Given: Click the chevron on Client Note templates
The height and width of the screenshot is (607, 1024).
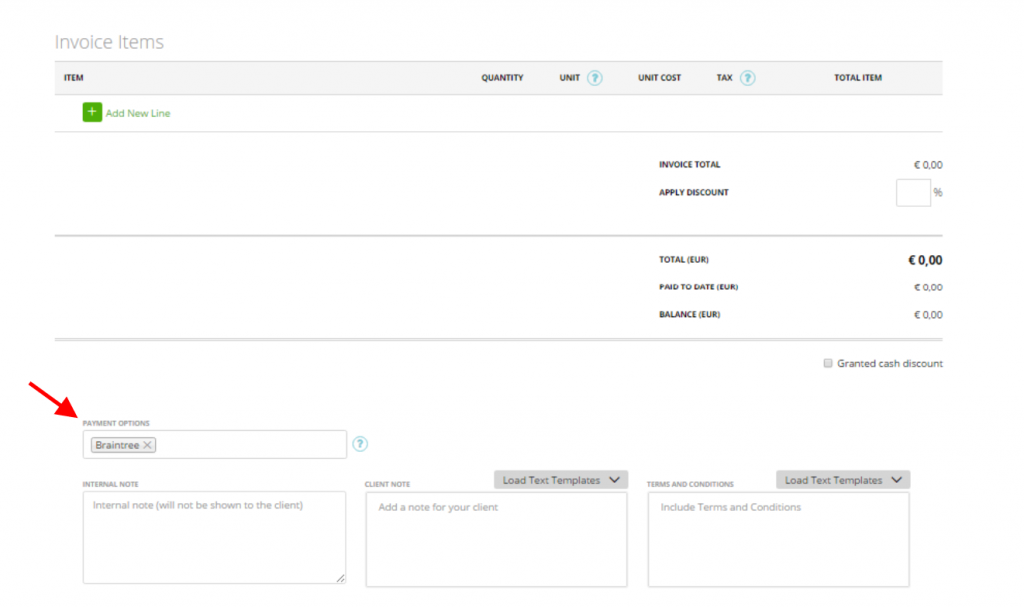Looking at the screenshot, I should [615, 479].
